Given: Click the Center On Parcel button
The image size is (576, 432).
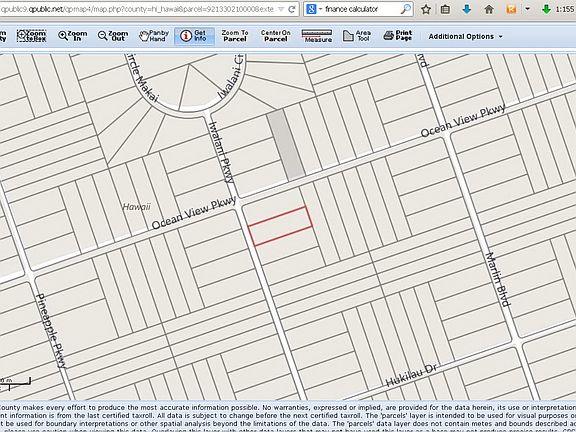Looking at the screenshot, I should pyautogui.click(x=276, y=36).
